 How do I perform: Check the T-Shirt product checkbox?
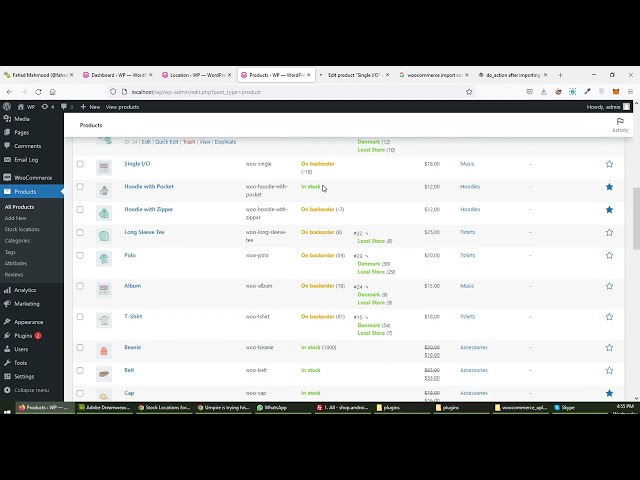coord(80,317)
